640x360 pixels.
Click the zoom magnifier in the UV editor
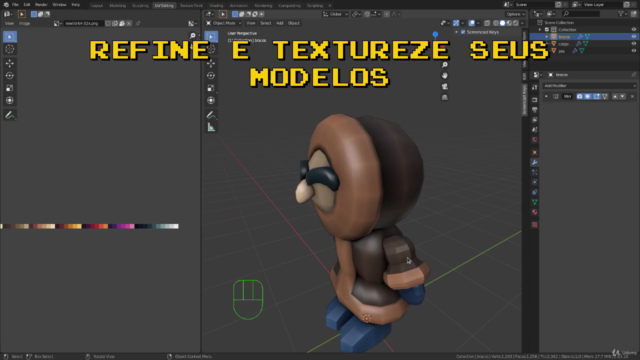click(193, 36)
